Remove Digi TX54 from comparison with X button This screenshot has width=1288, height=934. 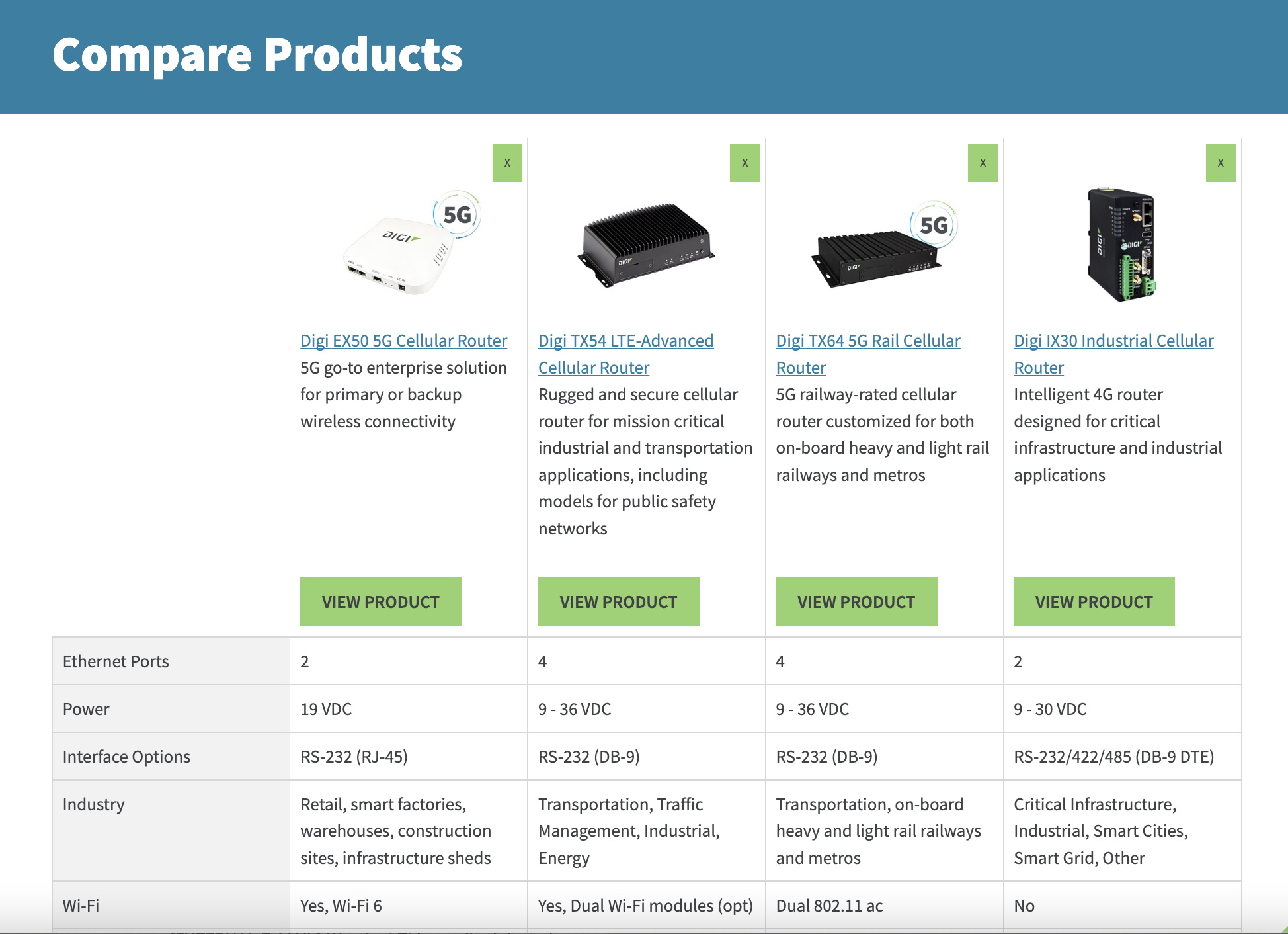click(745, 163)
